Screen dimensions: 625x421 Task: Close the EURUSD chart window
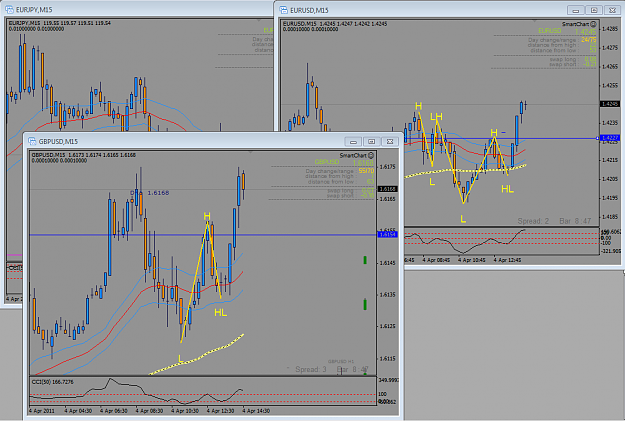point(612,10)
